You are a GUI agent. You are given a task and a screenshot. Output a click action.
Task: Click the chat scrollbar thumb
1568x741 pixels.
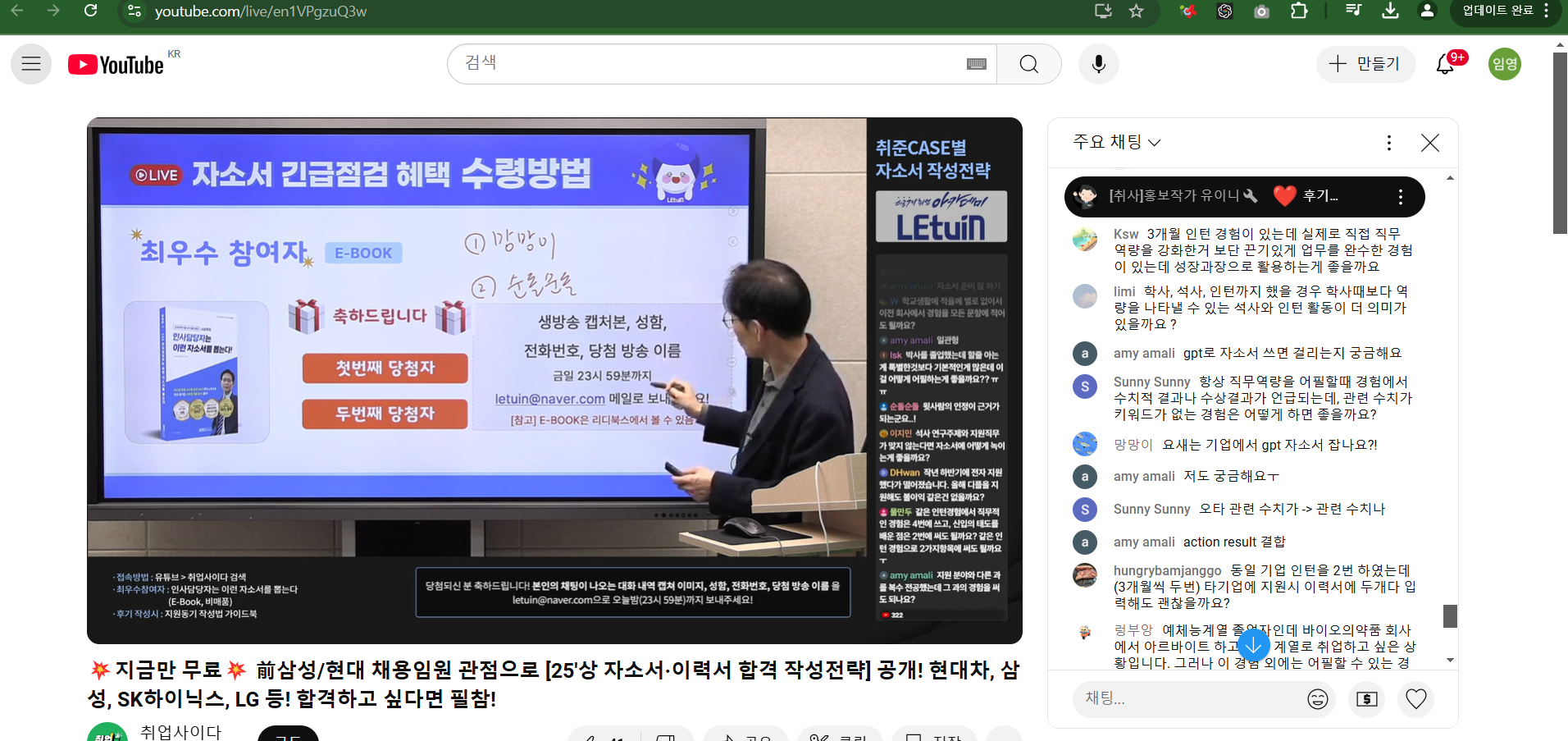(x=1450, y=616)
